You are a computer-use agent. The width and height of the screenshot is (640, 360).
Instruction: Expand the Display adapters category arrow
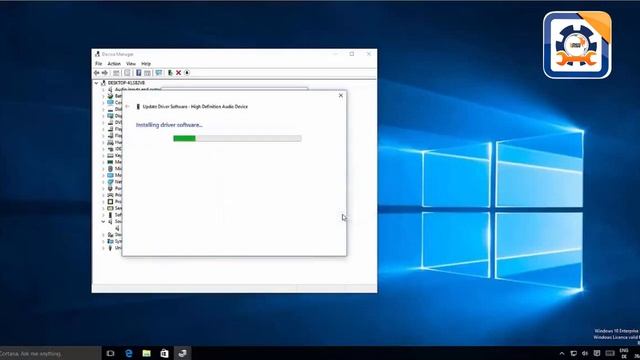103,116
